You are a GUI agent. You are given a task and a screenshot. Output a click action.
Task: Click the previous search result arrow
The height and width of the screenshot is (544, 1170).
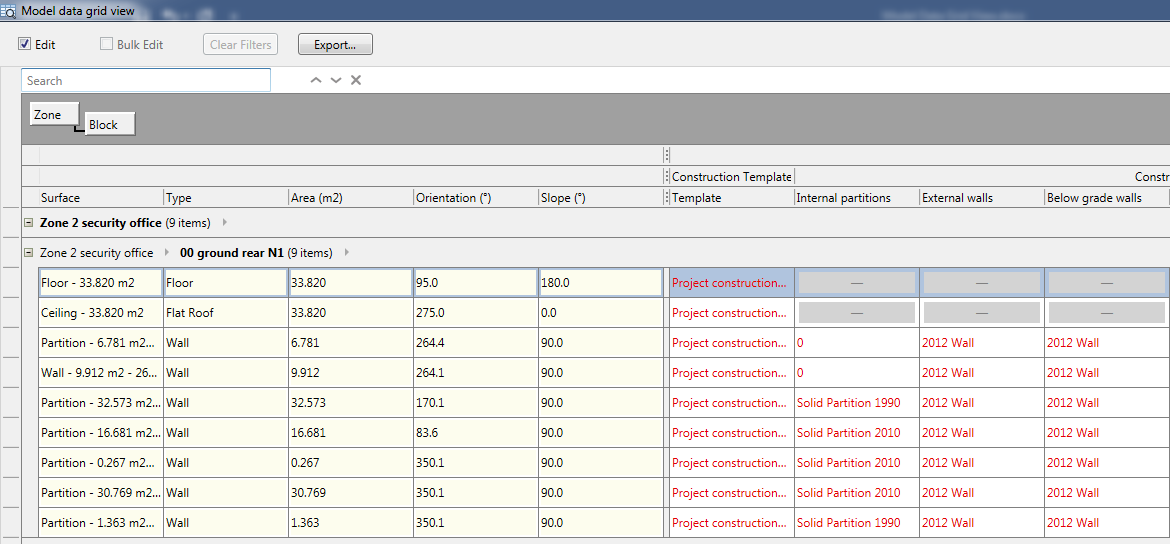click(316, 80)
